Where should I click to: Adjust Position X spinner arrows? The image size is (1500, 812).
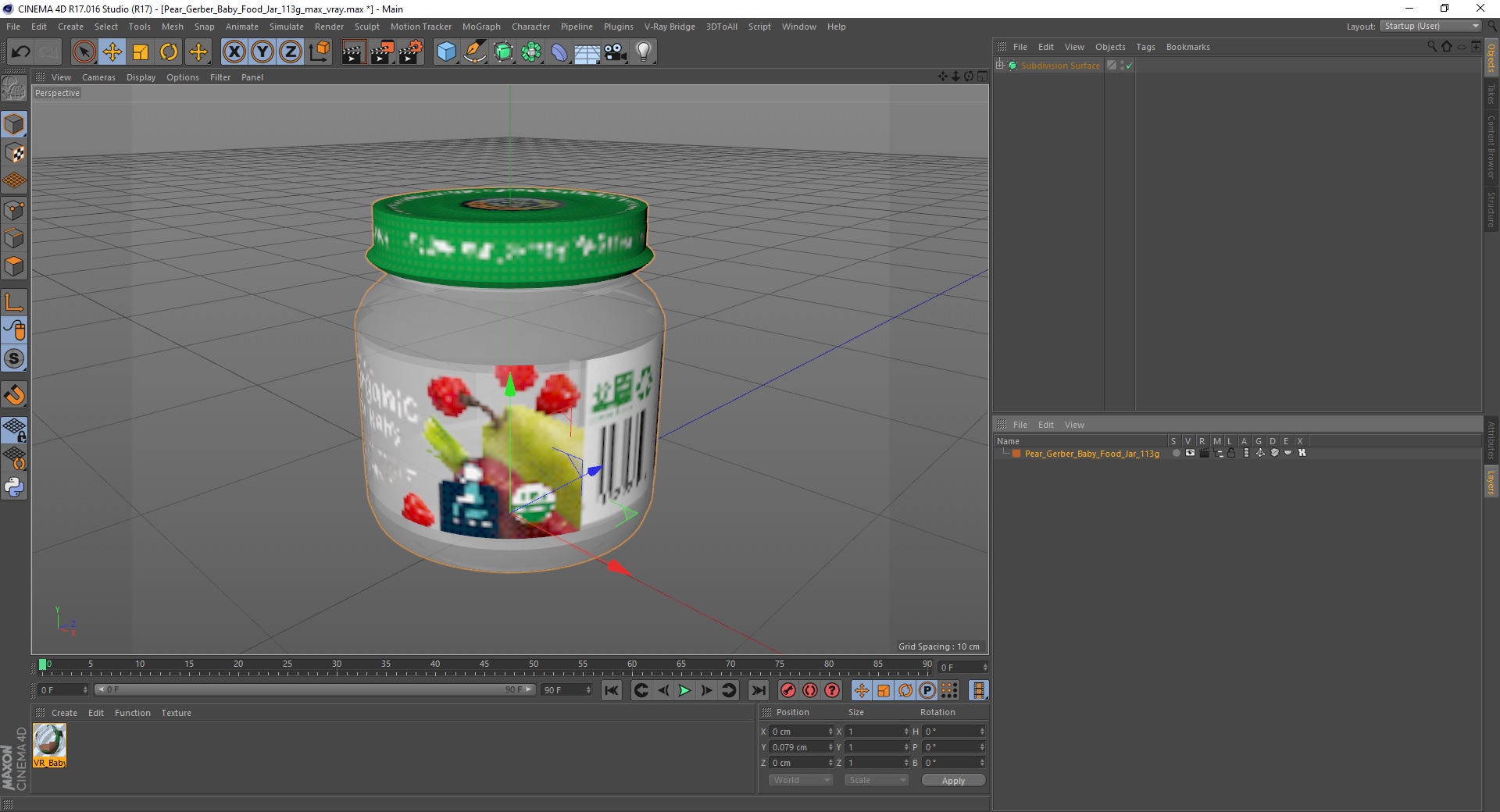(830, 732)
